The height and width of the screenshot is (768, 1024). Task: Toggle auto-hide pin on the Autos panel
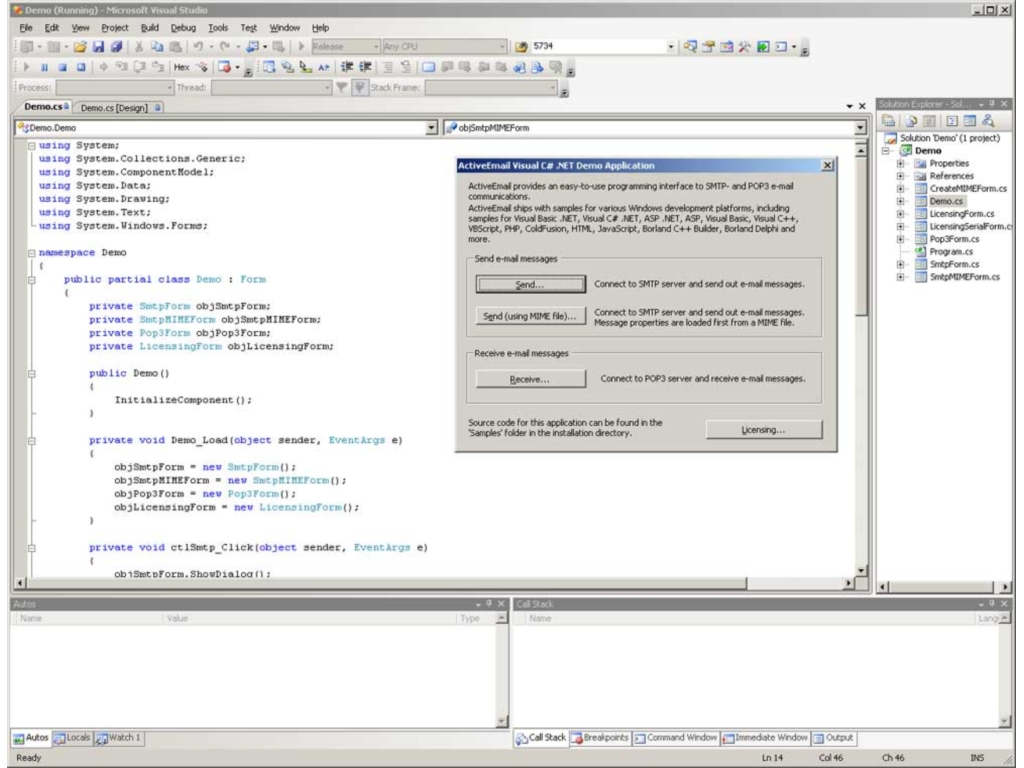(488, 604)
